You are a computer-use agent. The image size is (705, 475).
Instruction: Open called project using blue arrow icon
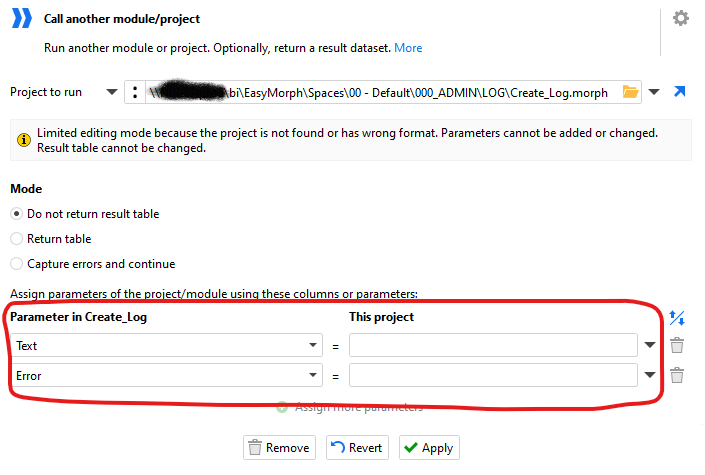(x=679, y=92)
